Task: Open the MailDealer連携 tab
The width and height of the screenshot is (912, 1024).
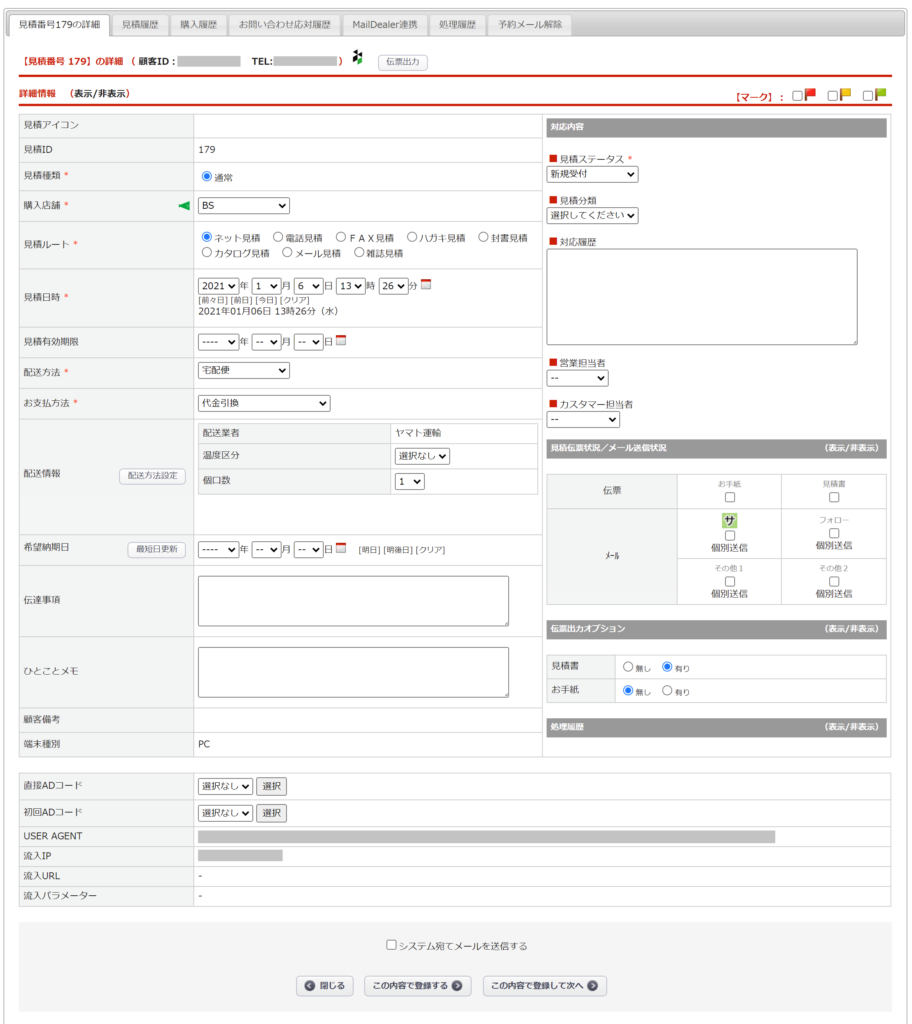Action: coord(385,24)
